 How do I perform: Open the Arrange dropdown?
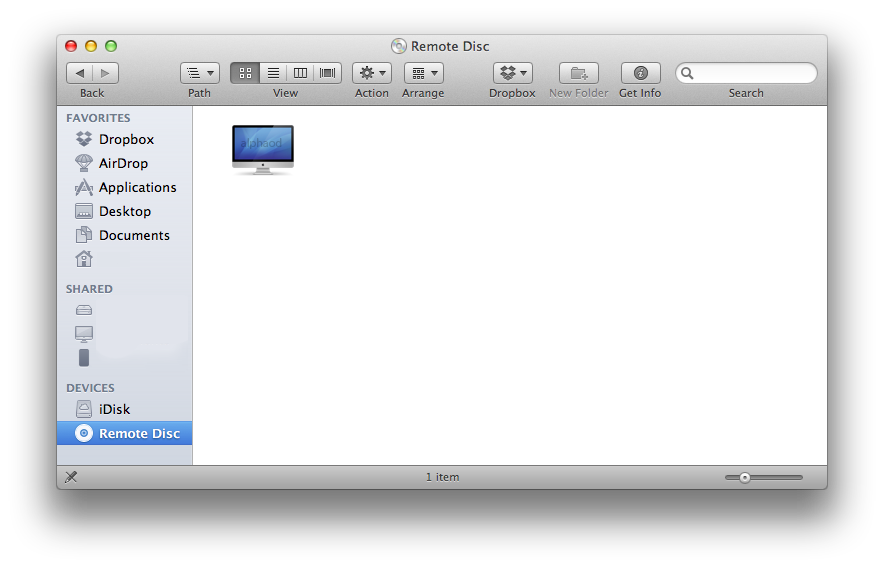(424, 73)
